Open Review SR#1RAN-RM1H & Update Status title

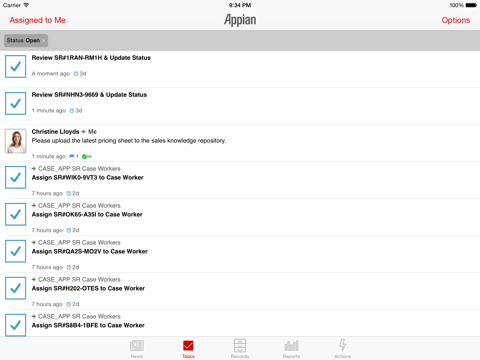click(91, 58)
